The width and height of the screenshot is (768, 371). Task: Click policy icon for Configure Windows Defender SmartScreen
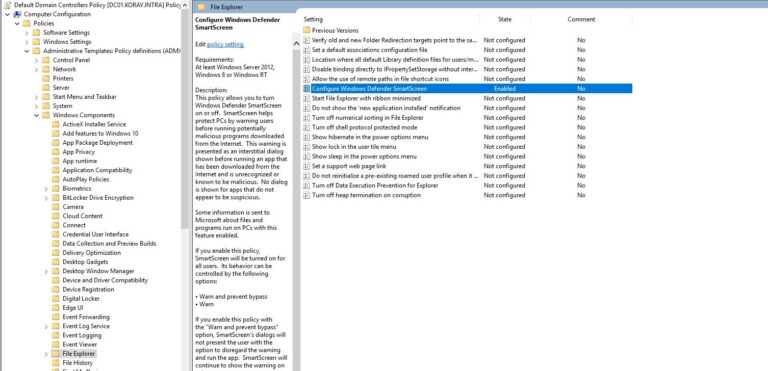pyautogui.click(x=307, y=89)
